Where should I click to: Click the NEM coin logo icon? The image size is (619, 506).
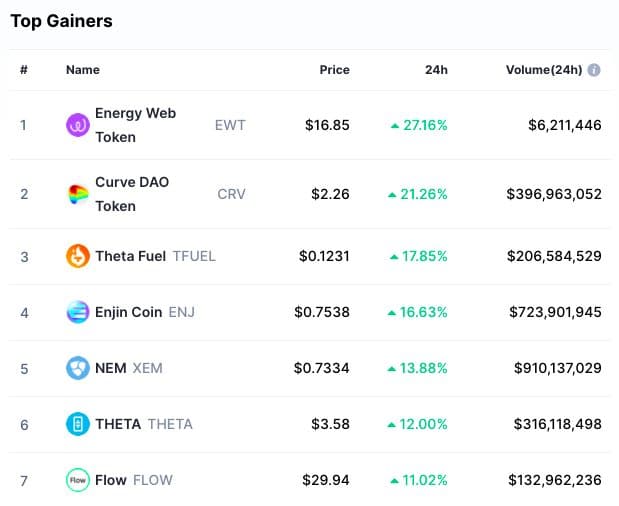click(77, 368)
